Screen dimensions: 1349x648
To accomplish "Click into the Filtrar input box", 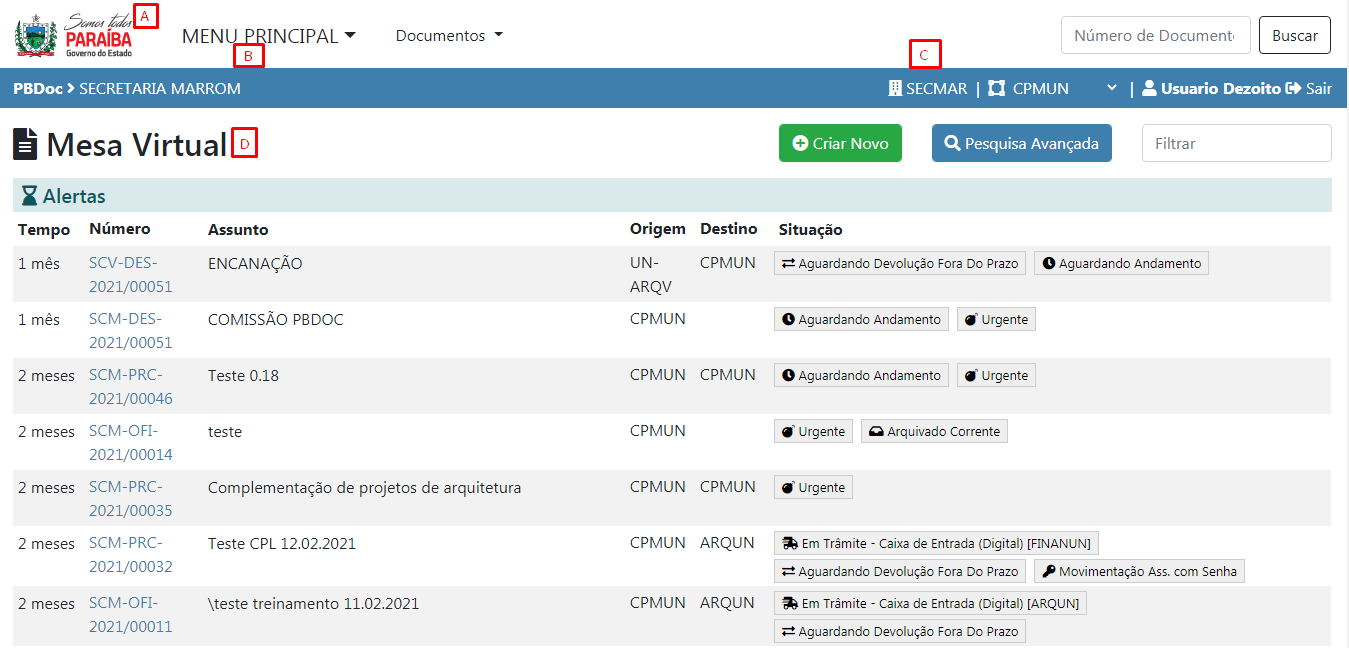I will pos(1237,143).
